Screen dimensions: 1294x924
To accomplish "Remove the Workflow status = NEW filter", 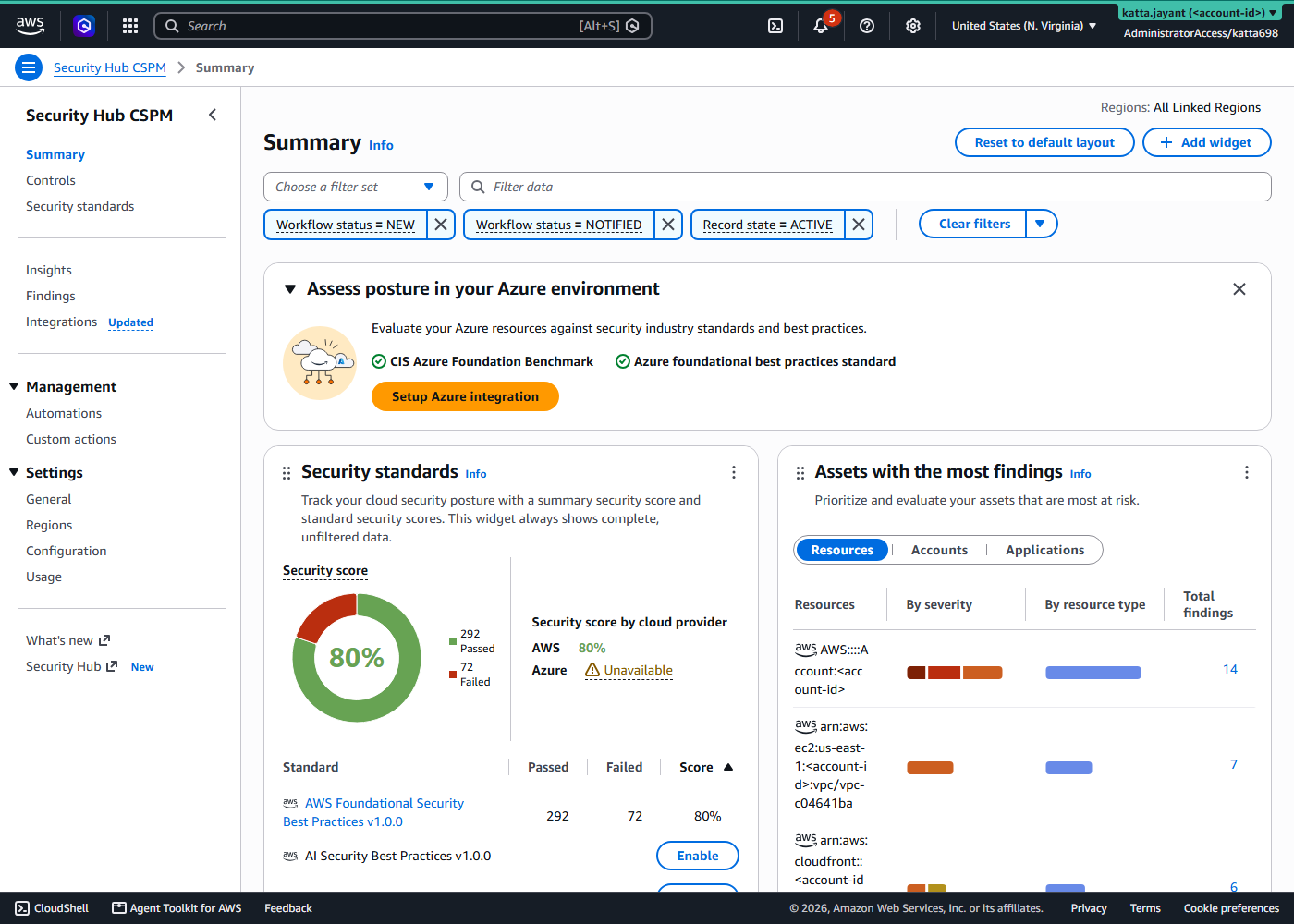I will [x=441, y=225].
